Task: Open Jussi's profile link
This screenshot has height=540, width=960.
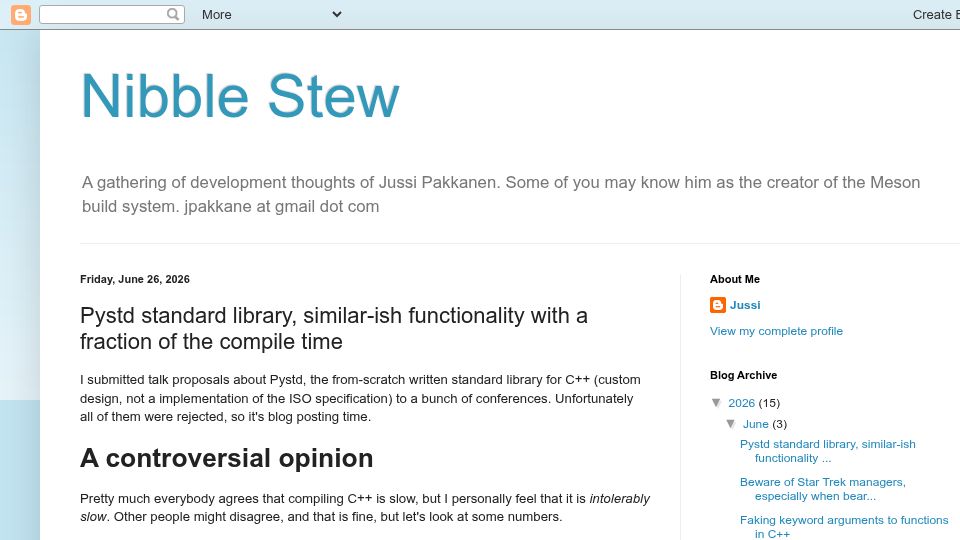Action: pos(745,305)
